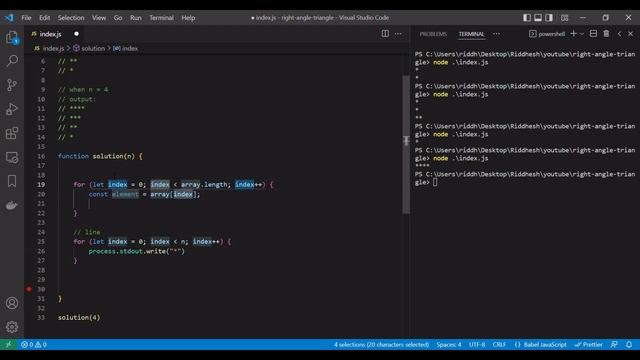The image size is (640, 360).
Task: Click process.stdout.write on line 26
Action: (x=127, y=251)
